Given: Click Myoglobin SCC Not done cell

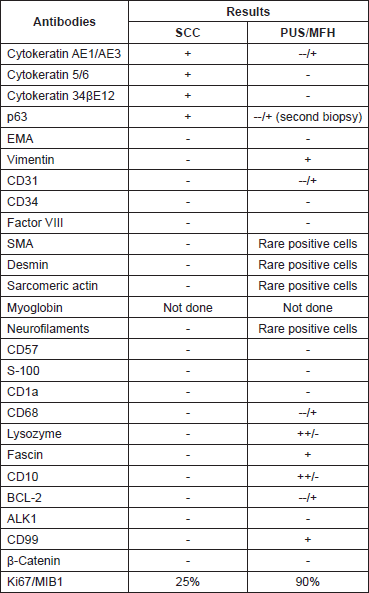Looking at the screenshot, I should point(188,307).
